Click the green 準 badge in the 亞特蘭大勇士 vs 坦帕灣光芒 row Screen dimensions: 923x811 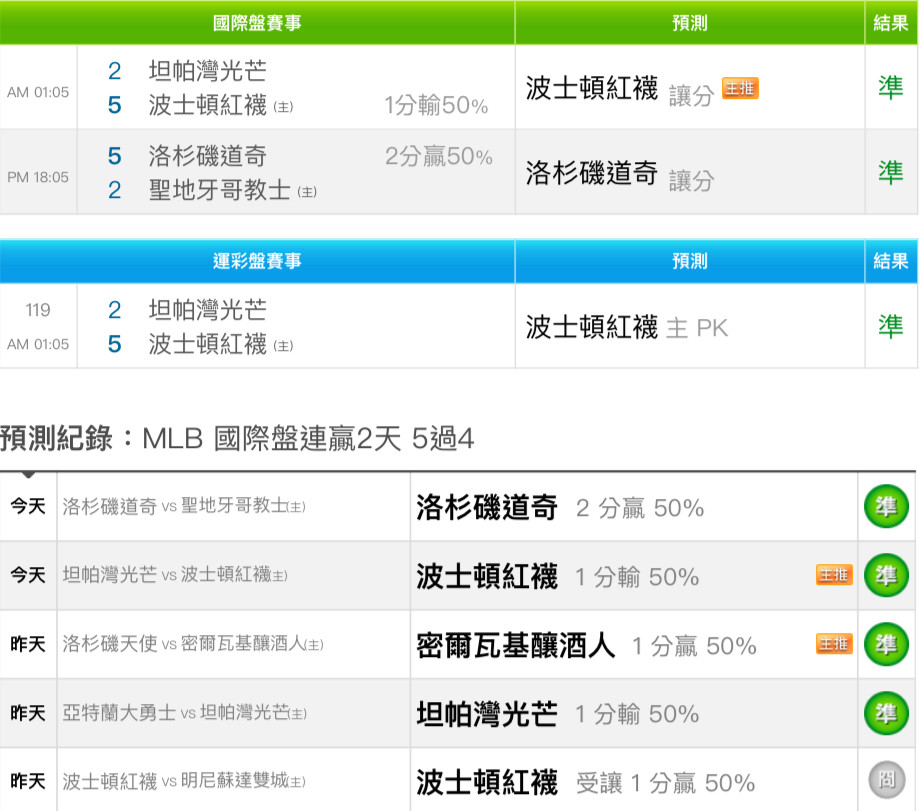pyautogui.click(x=886, y=713)
